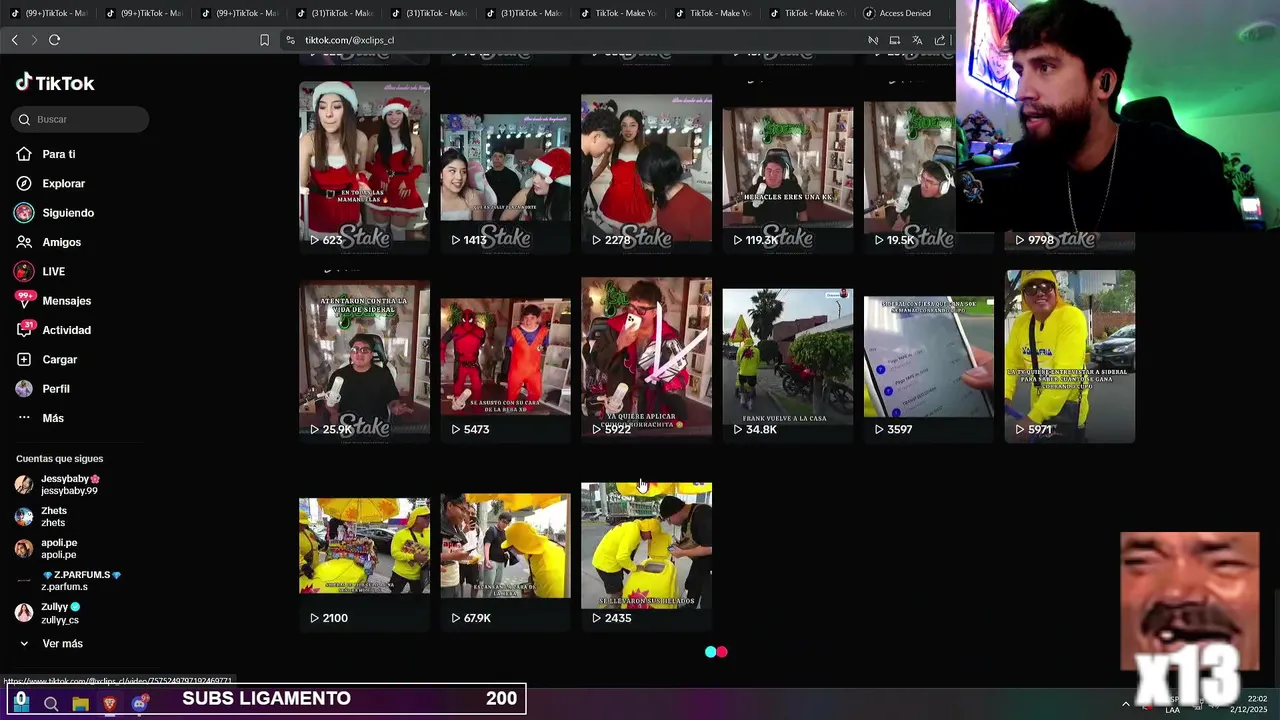Open the Windows Start menu
The image size is (1280, 720).
tap(21, 703)
